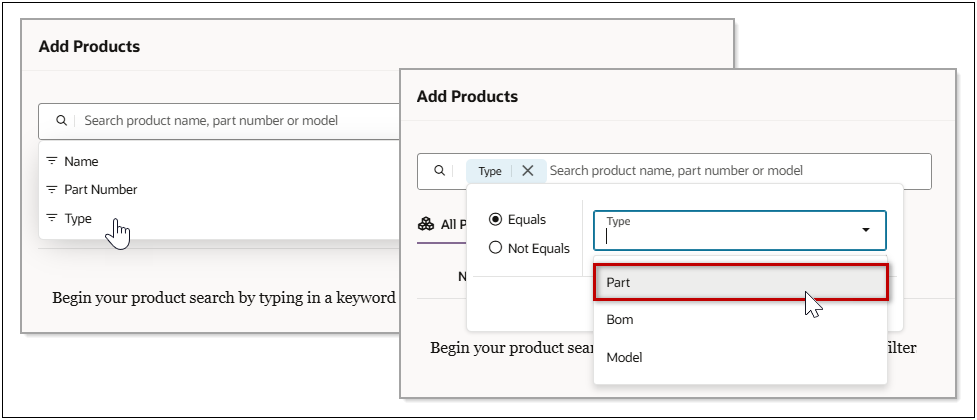Click the filter icon beside Name
Viewport: 977px width, 420px height.
click(x=52, y=161)
